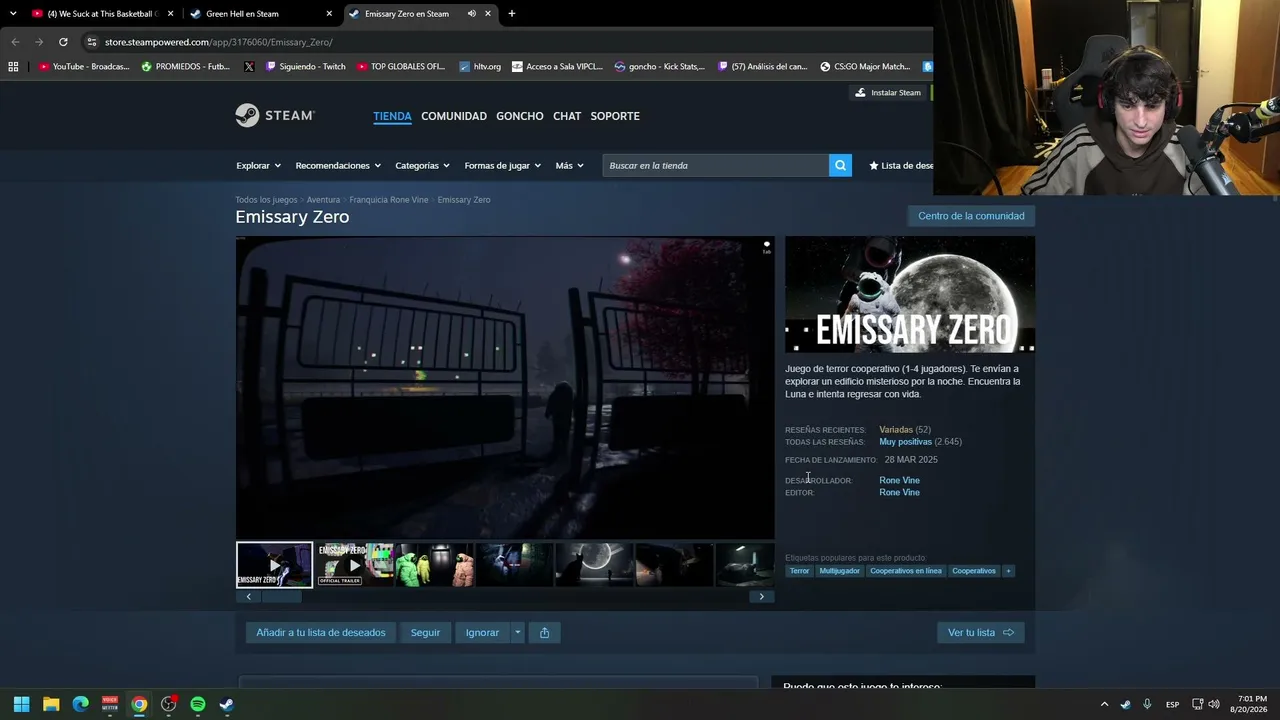Close the Green Hell en Steam tab
The image size is (1280, 720).
329,14
